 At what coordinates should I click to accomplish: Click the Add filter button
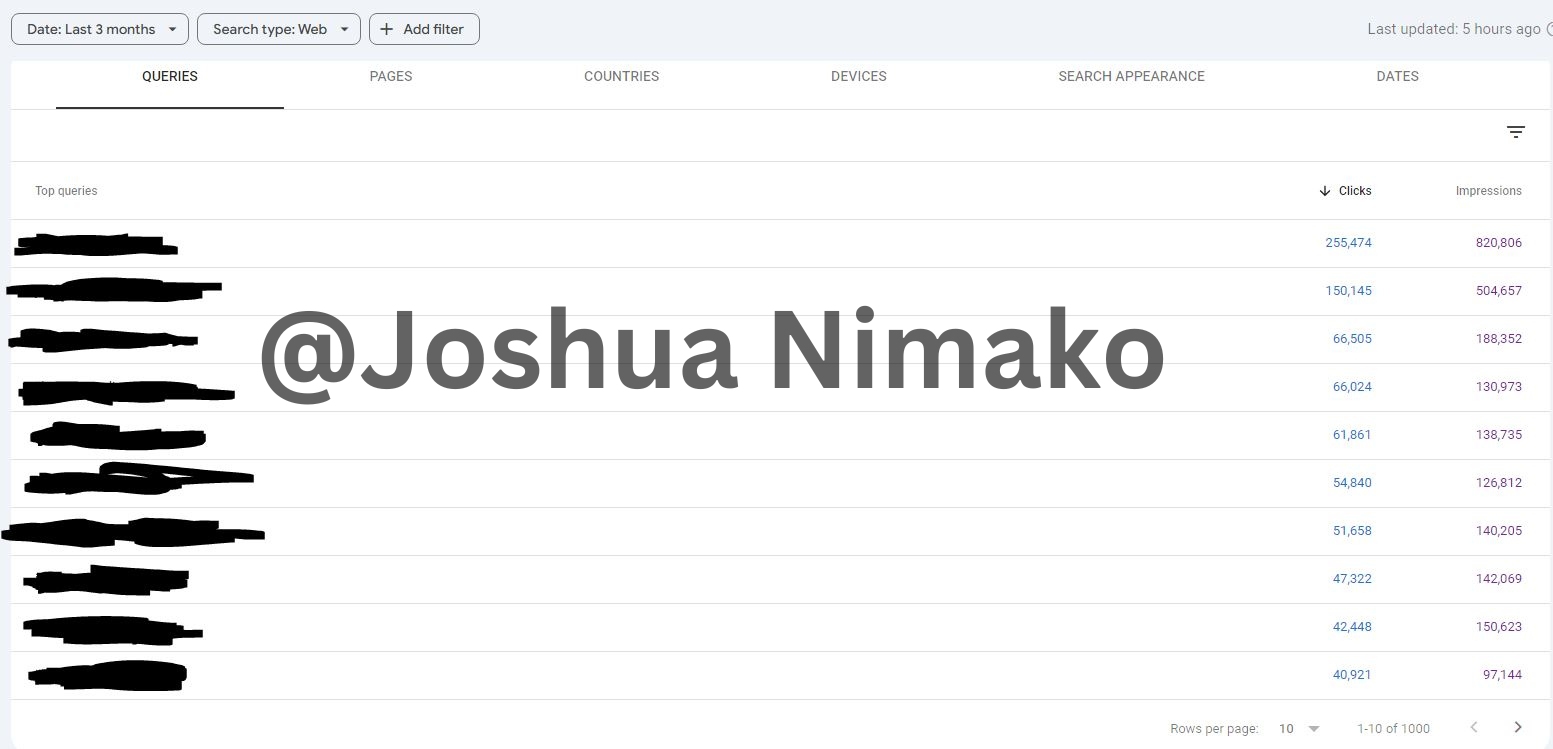coord(424,29)
